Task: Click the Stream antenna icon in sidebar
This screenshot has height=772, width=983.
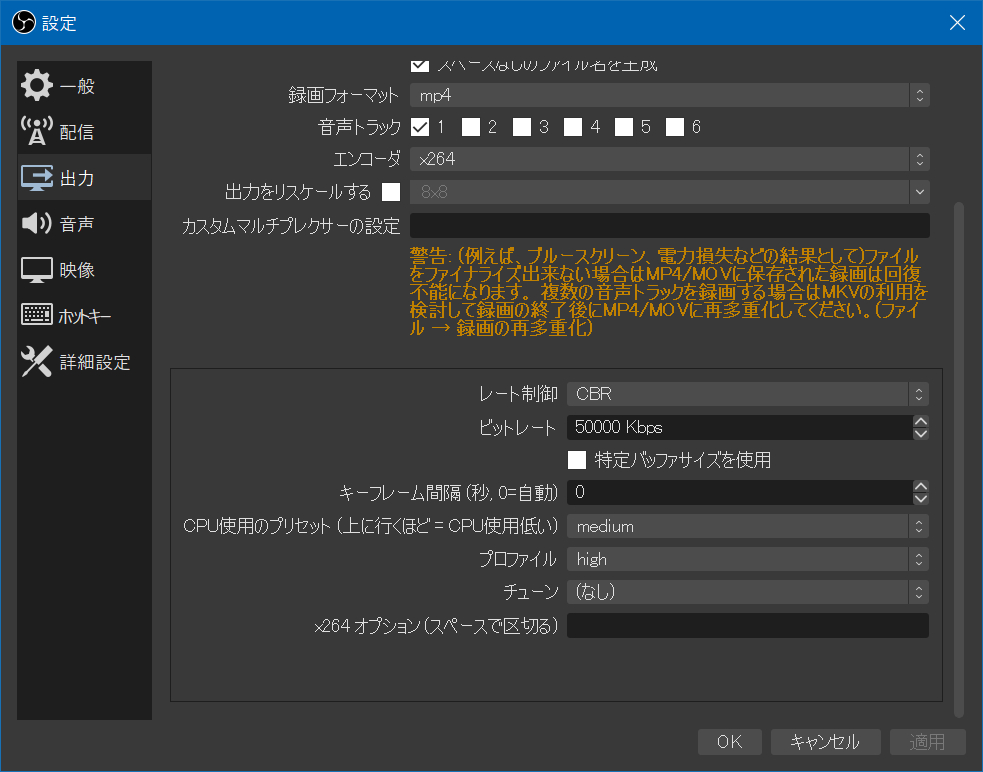Action: (36, 131)
